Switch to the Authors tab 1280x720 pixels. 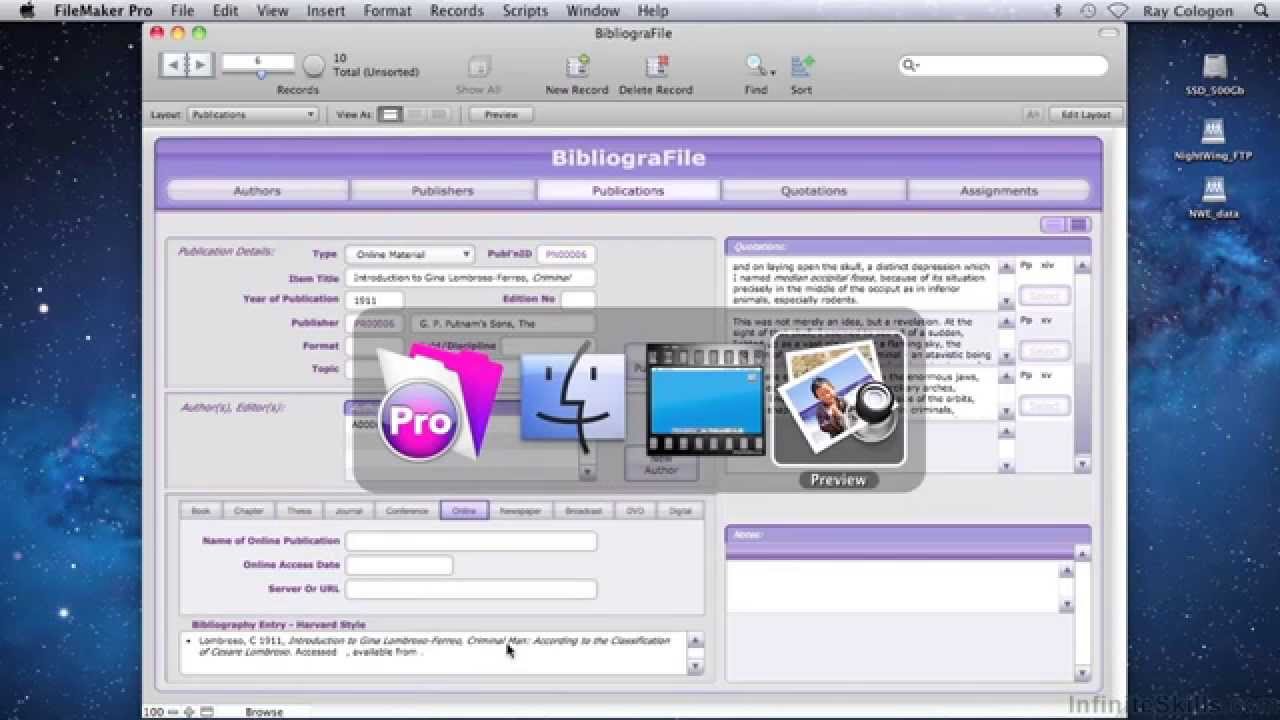(x=257, y=190)
